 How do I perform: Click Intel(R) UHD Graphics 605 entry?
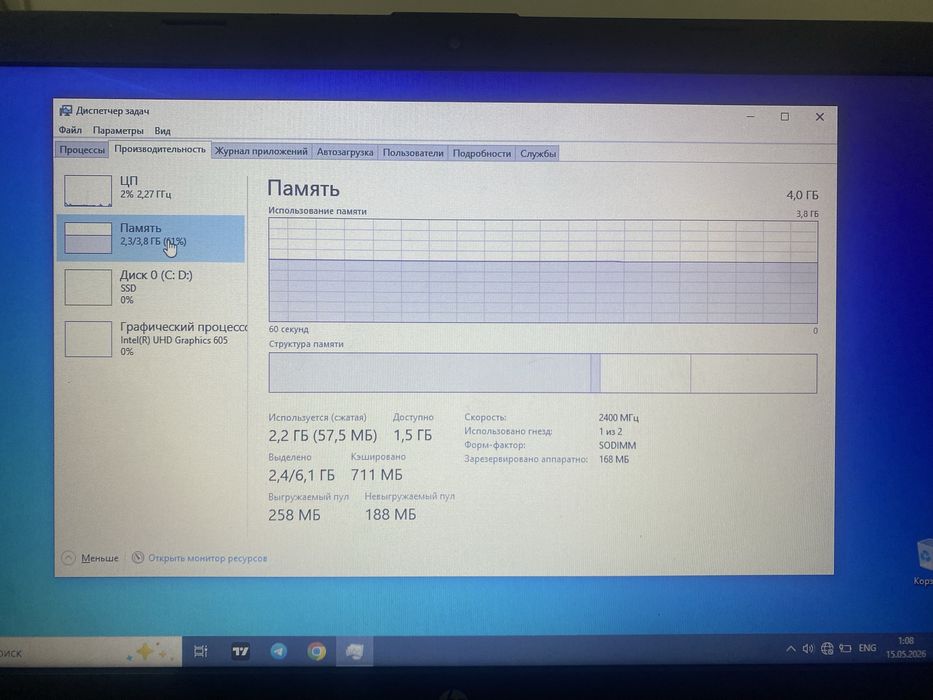[x=174, y=340]
